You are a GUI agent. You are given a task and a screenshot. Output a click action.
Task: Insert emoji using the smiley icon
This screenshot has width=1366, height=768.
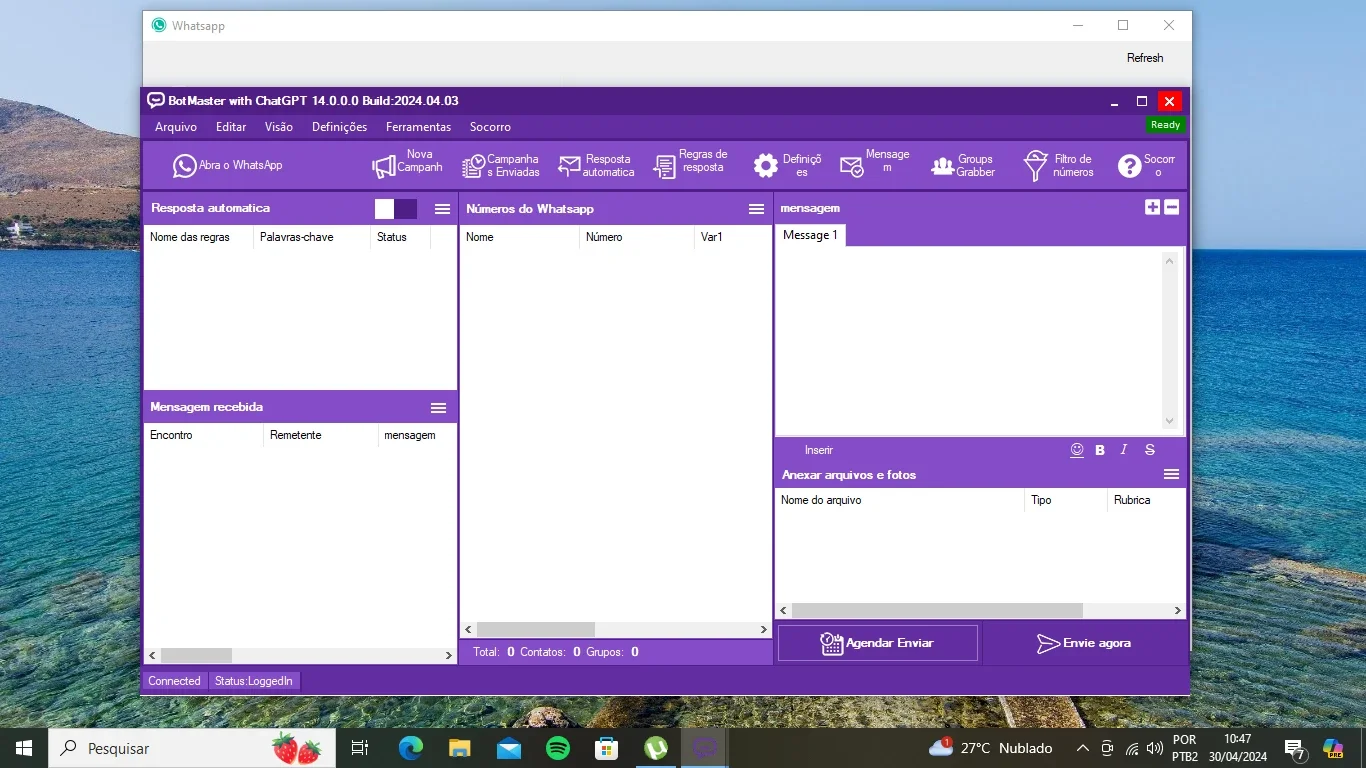point(1077,450)
